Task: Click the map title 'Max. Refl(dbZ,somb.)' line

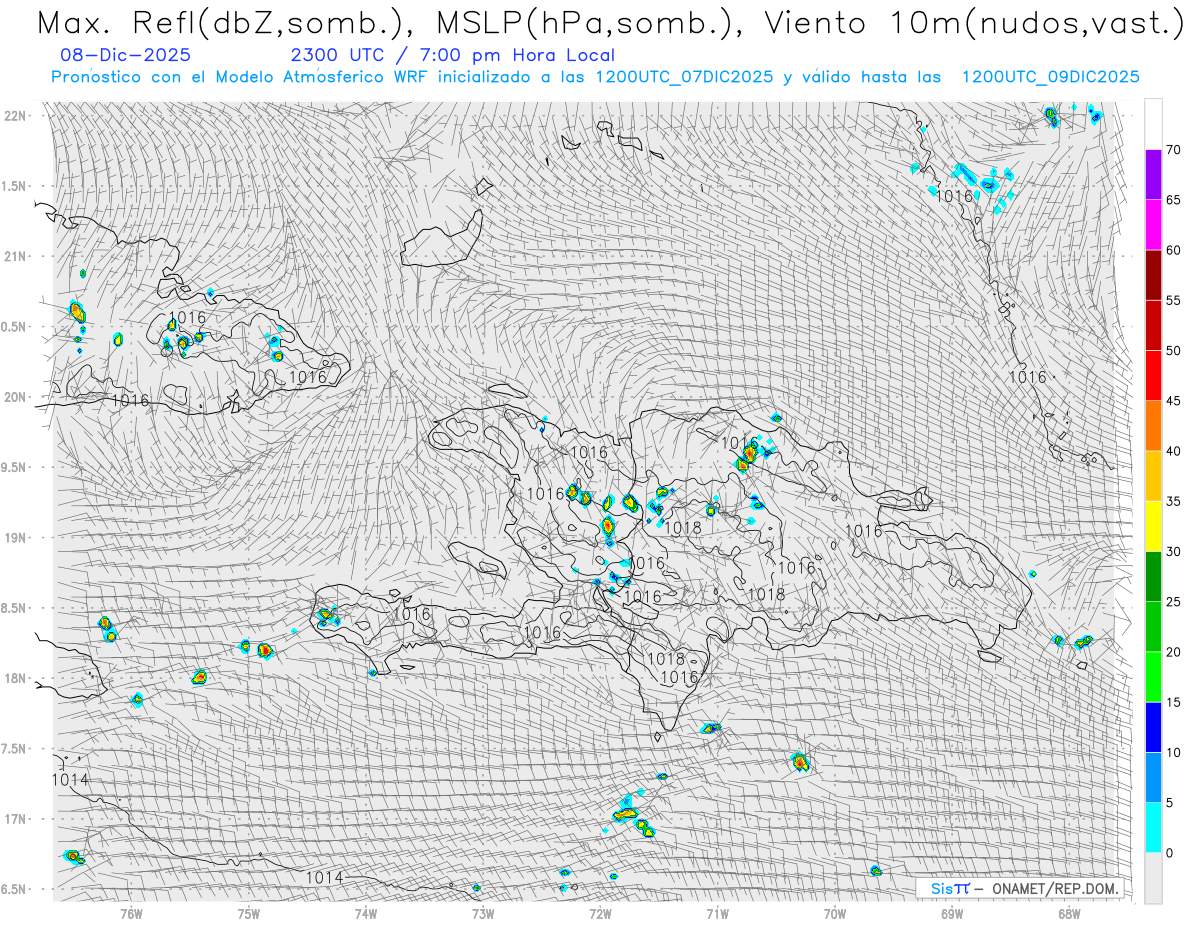Action: pos(610,23)
